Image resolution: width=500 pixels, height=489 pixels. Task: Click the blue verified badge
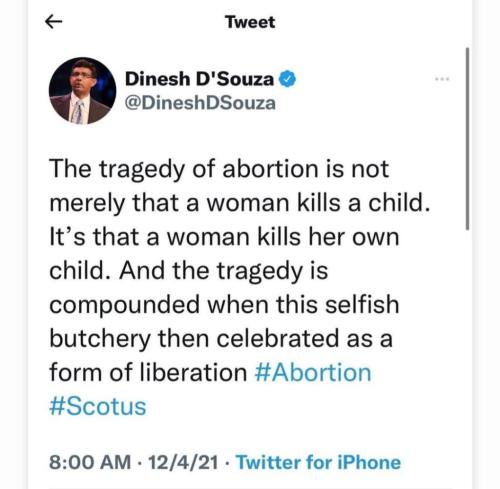(287, 79)
